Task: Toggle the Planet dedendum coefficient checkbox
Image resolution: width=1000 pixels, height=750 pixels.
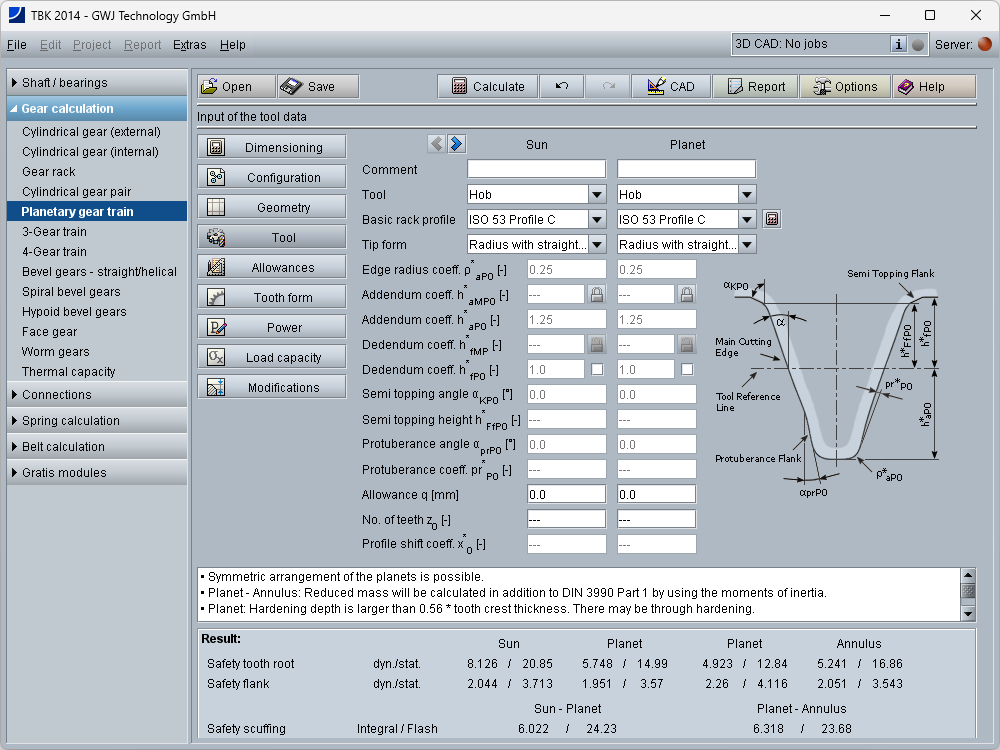Action: [x=687, y=369]
